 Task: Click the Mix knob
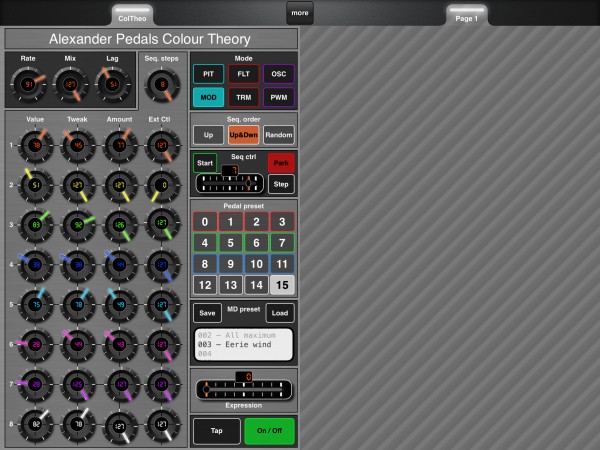coord(70,84)
